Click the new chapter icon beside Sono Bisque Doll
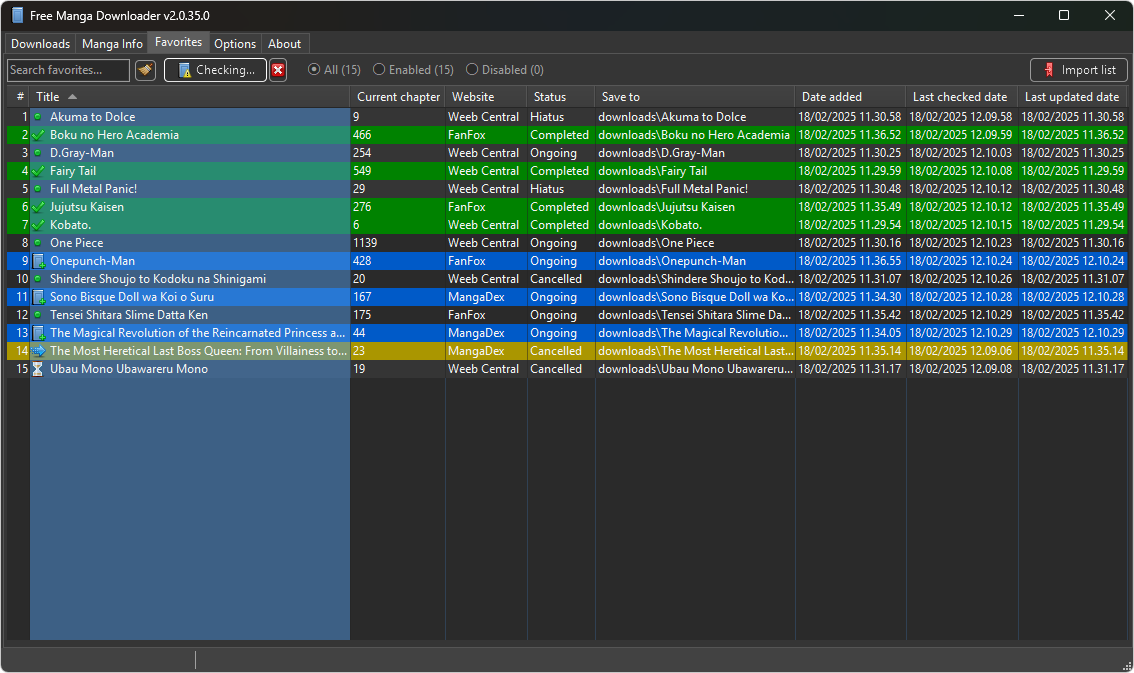The width and height of the screenshot is (1134, 673). [39, 297]
